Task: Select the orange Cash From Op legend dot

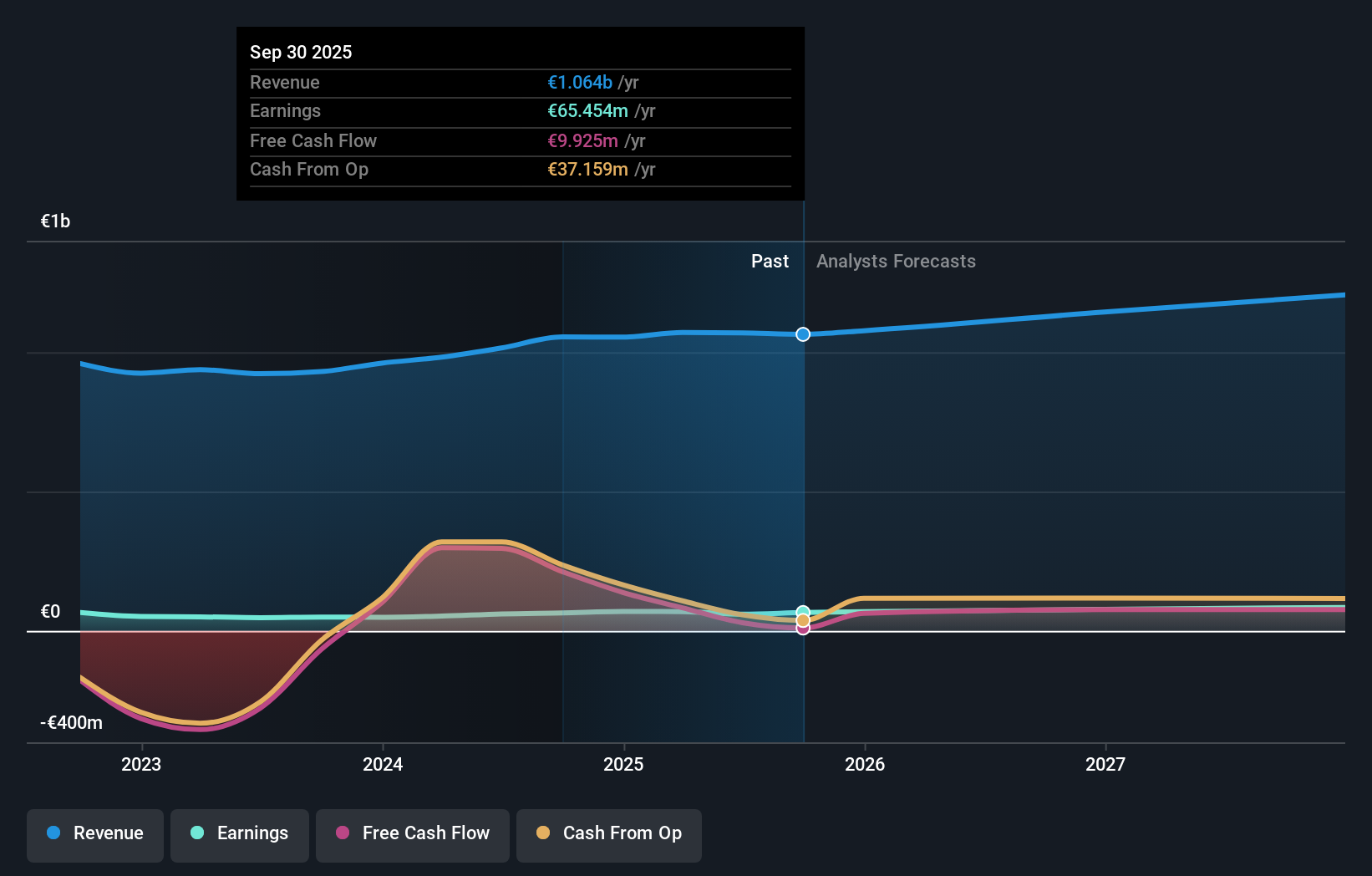Action: click(544, 833)
